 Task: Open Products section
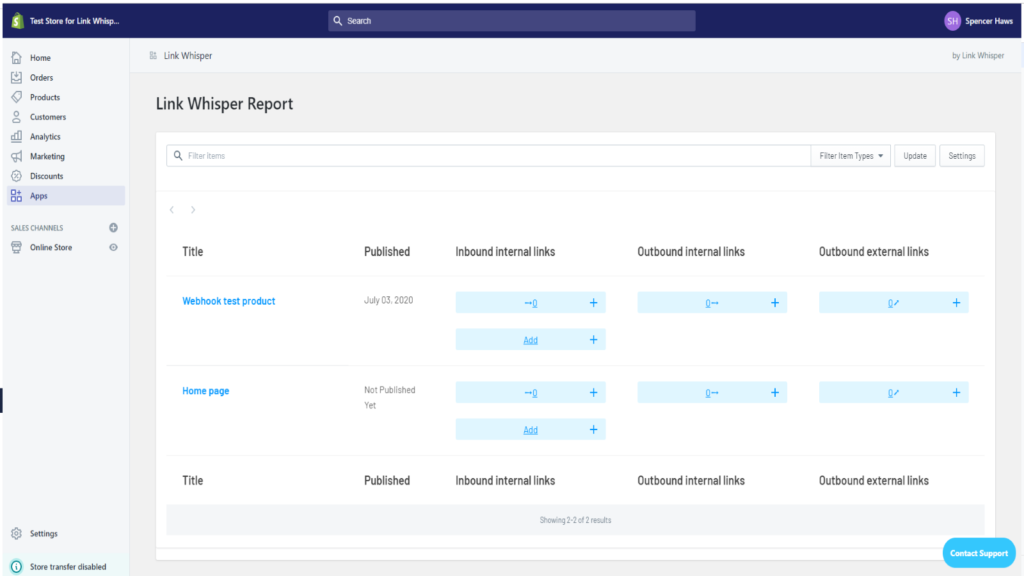click(x=44, y=97)
